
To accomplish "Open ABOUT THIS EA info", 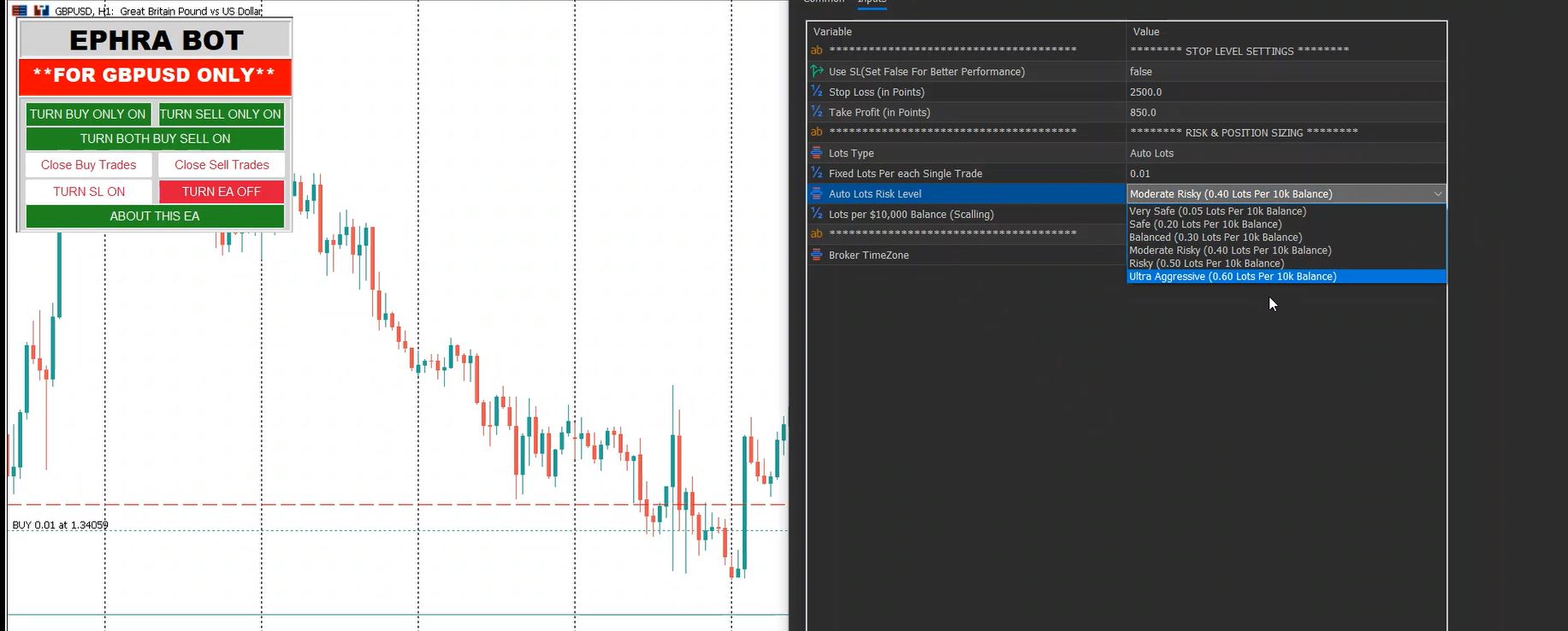I will [x=155, y=216].
